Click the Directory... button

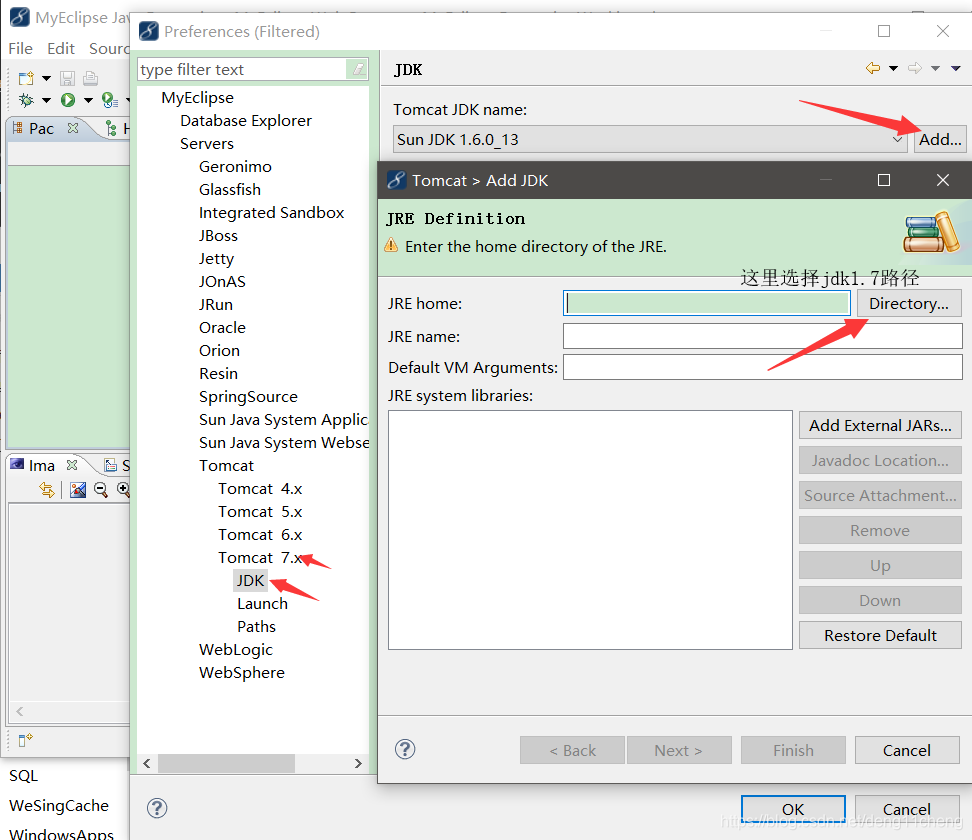coord(909,304)
